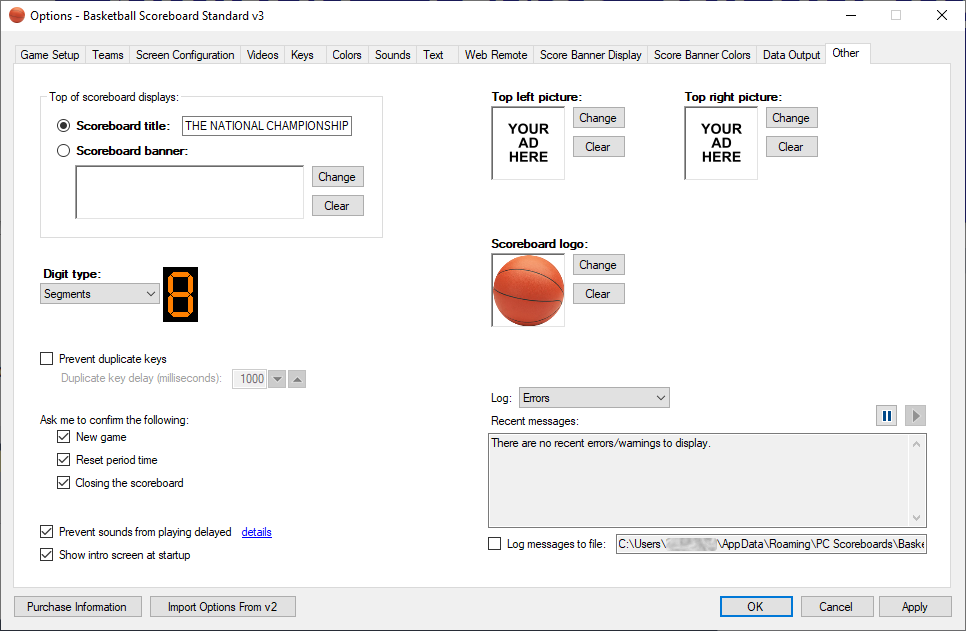This screenshot has height=631, width=966.
Task: Click the top right 'Your Ad Here' picture
Action: tap(721, 143)
